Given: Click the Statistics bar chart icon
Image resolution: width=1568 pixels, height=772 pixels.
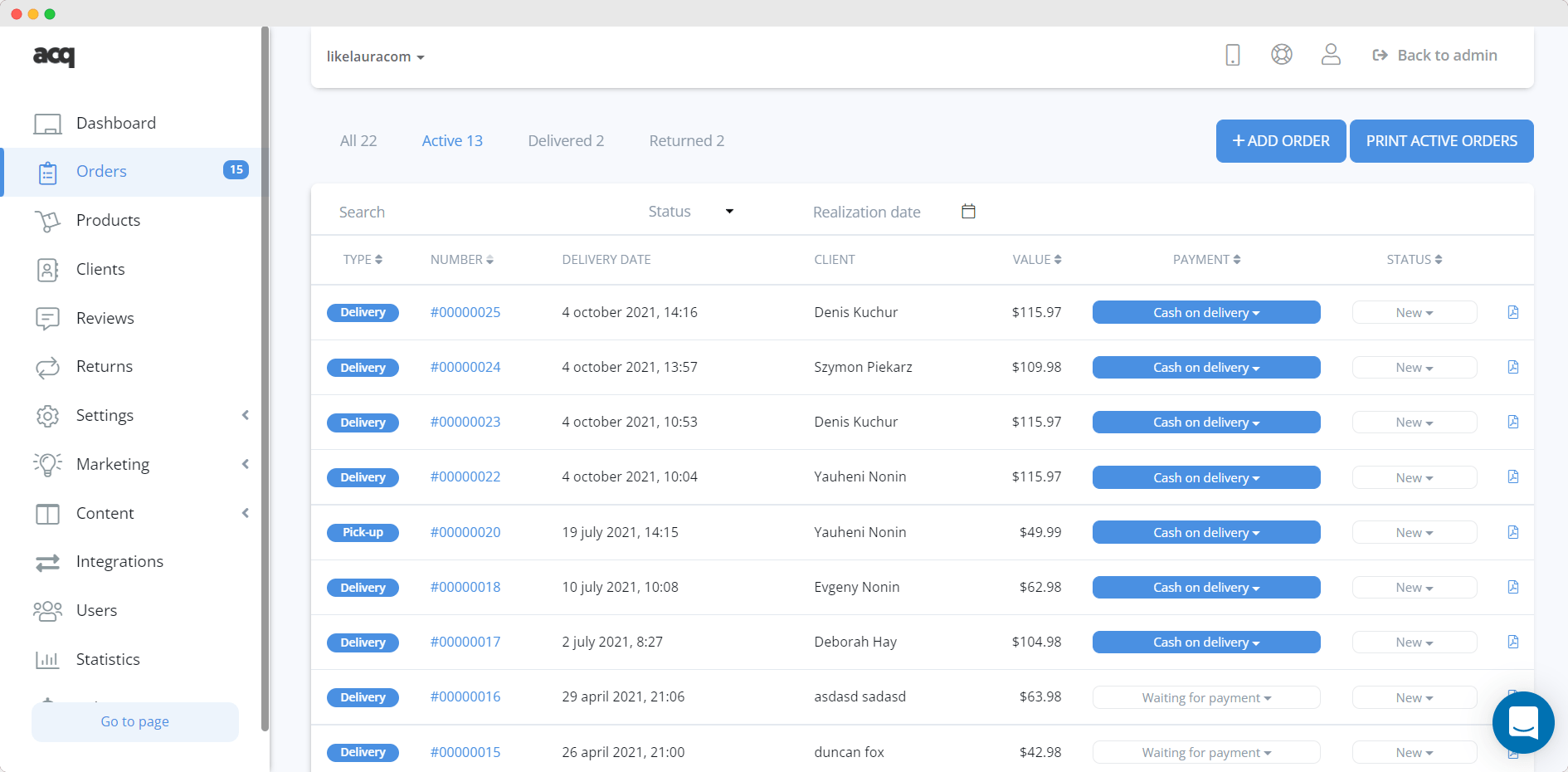Looking at the screenshot, I should [47, 660].
